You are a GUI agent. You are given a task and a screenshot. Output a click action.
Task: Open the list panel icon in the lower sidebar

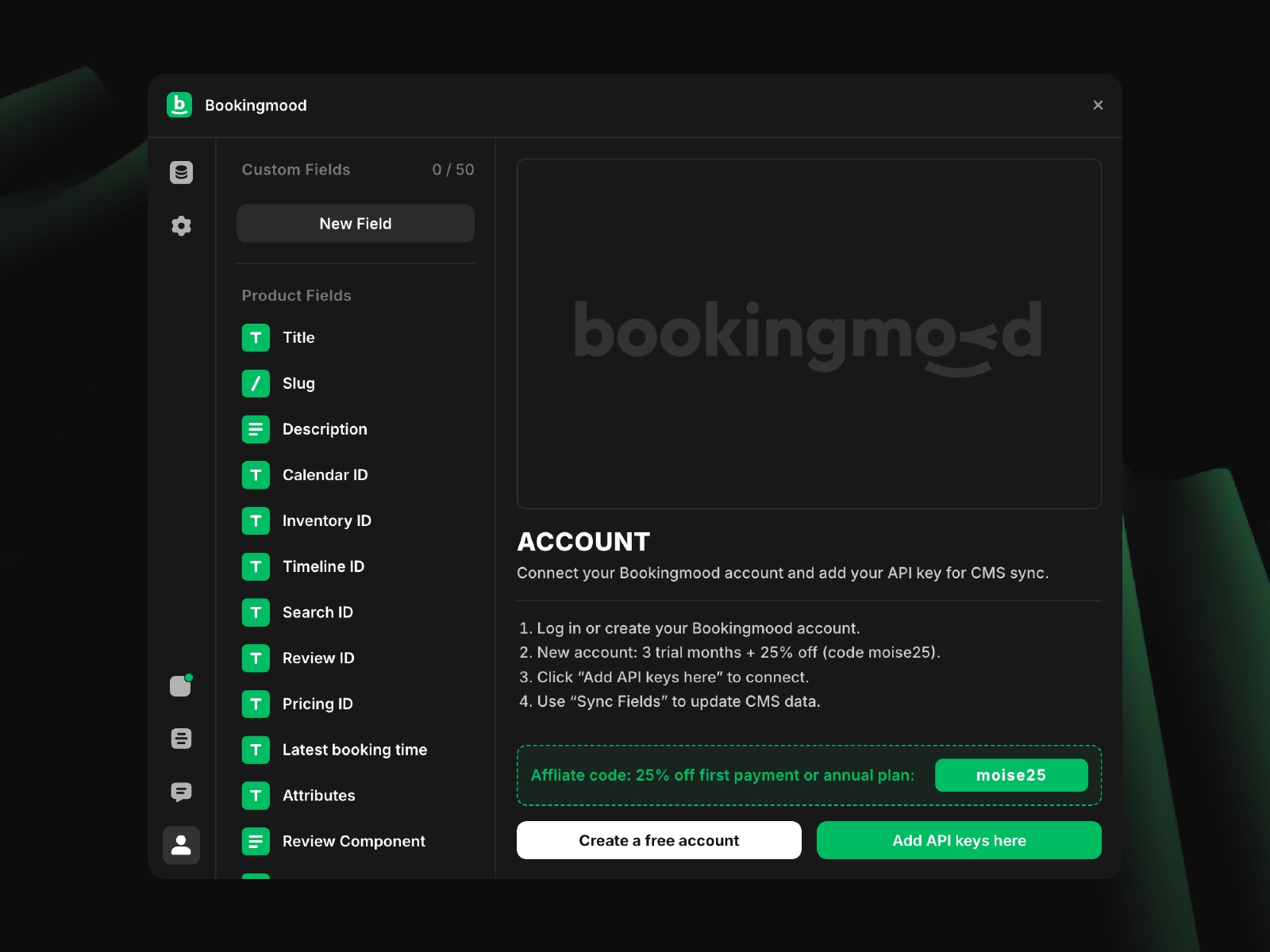(x=182, y=739)
